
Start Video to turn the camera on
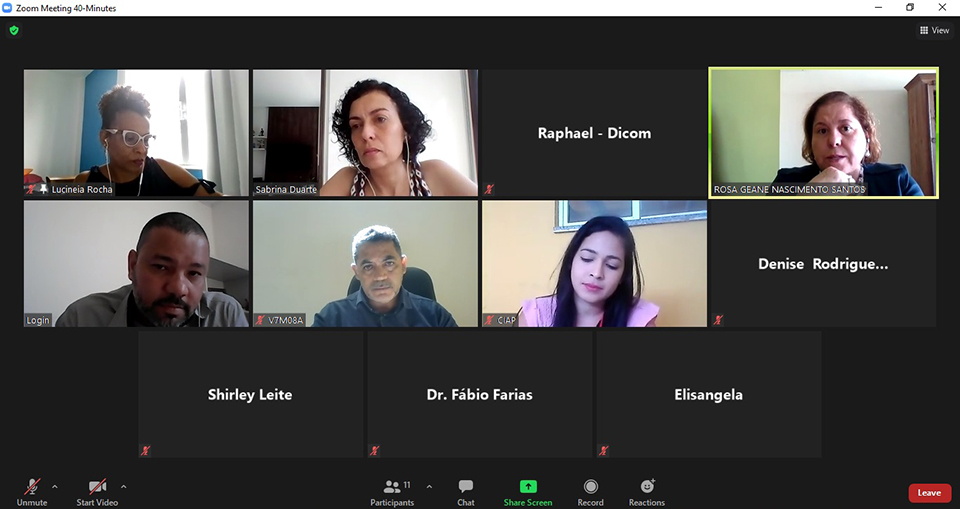(x=97, y=493)
